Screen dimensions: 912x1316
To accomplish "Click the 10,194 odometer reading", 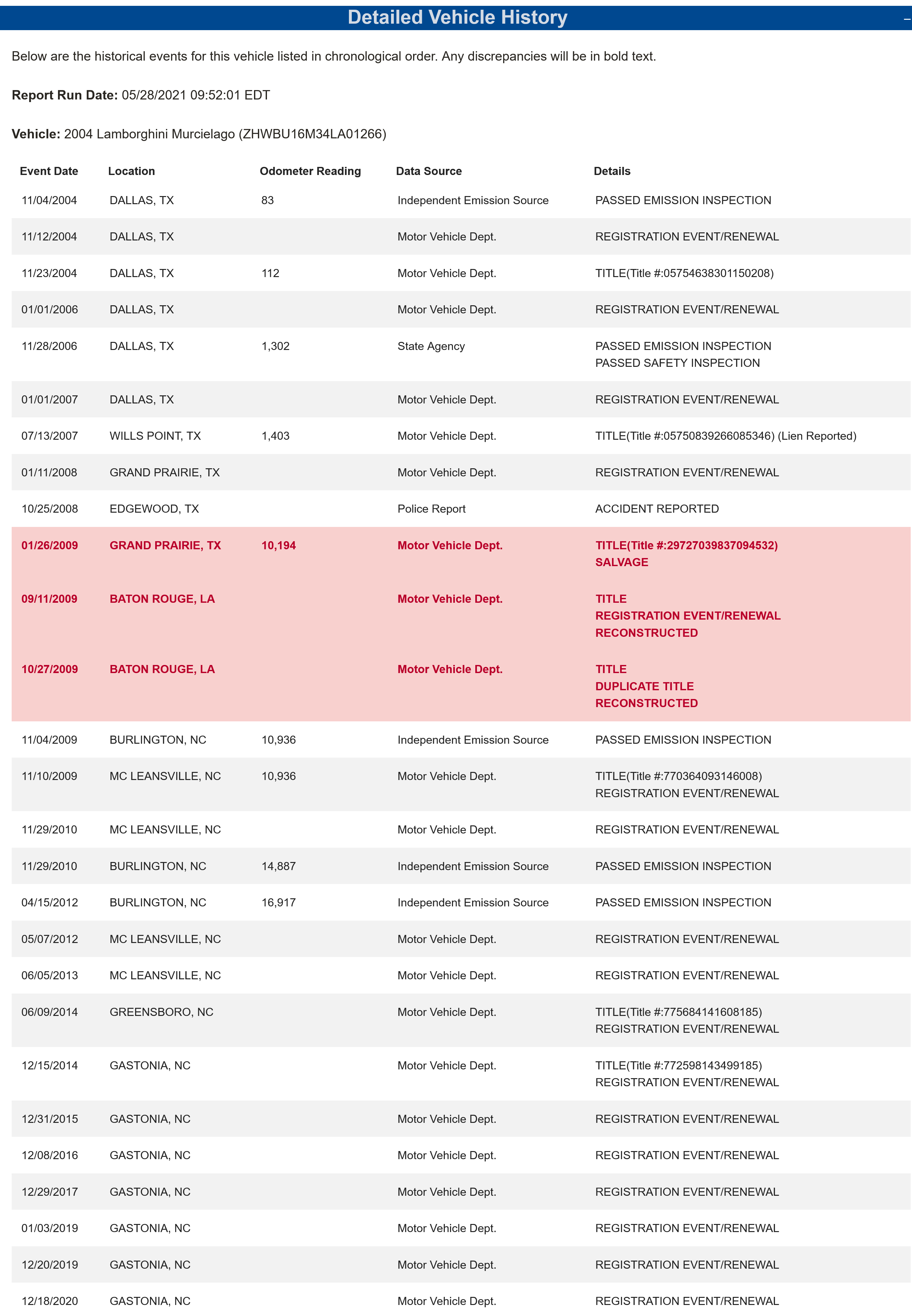I will [278, 545].
